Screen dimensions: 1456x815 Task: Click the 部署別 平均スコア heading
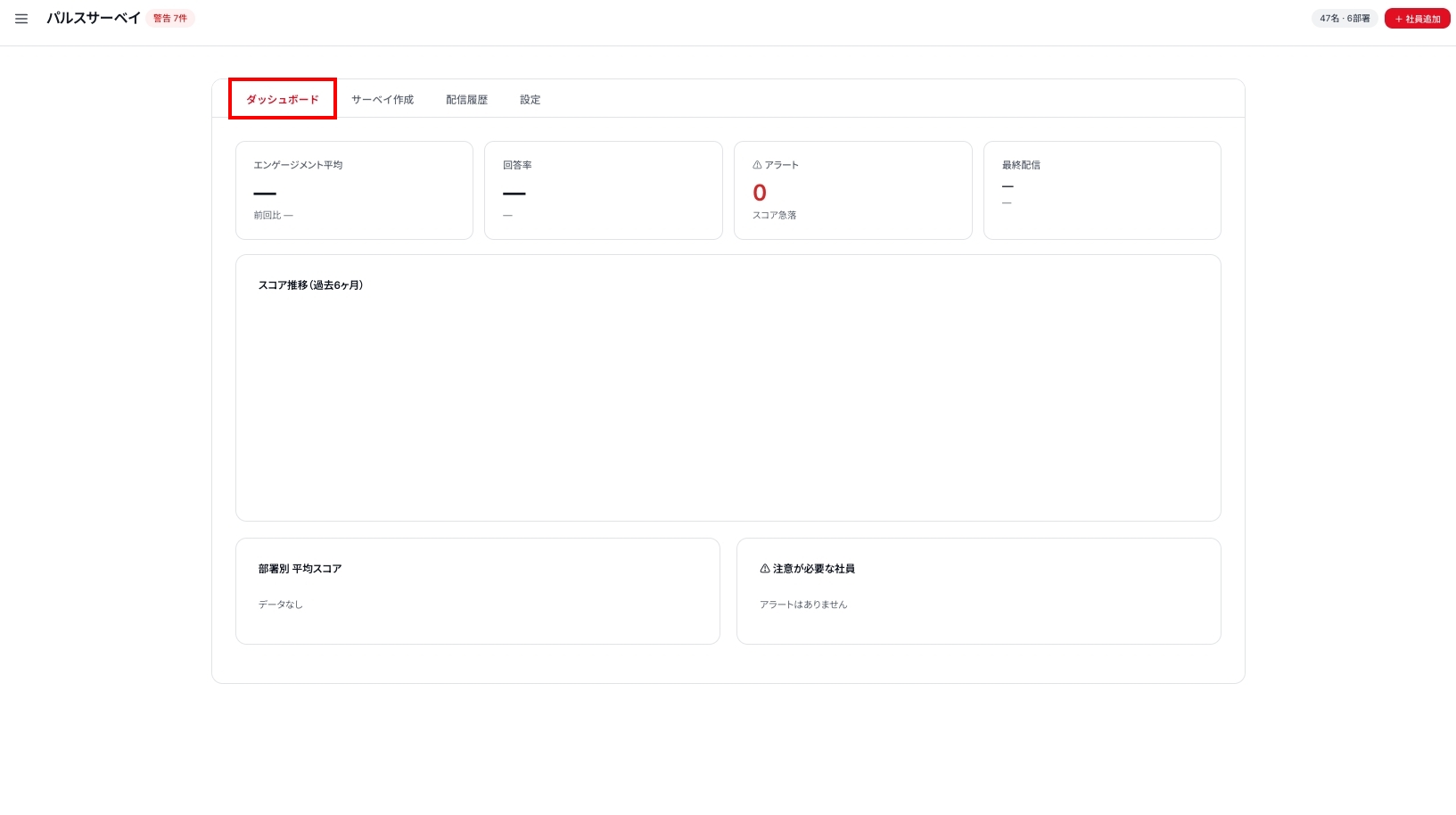click(300, 569)
